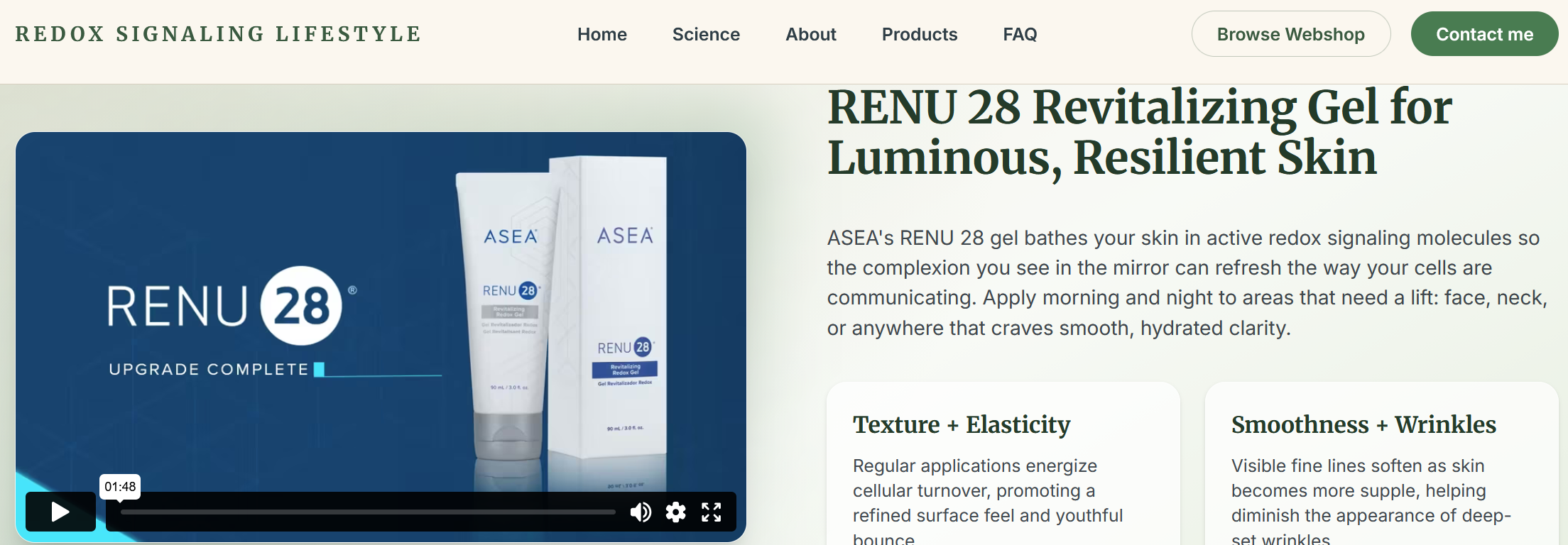1568x545 pixels.
Task: Click the Browse Webshop button
Action: (1291, 34)
